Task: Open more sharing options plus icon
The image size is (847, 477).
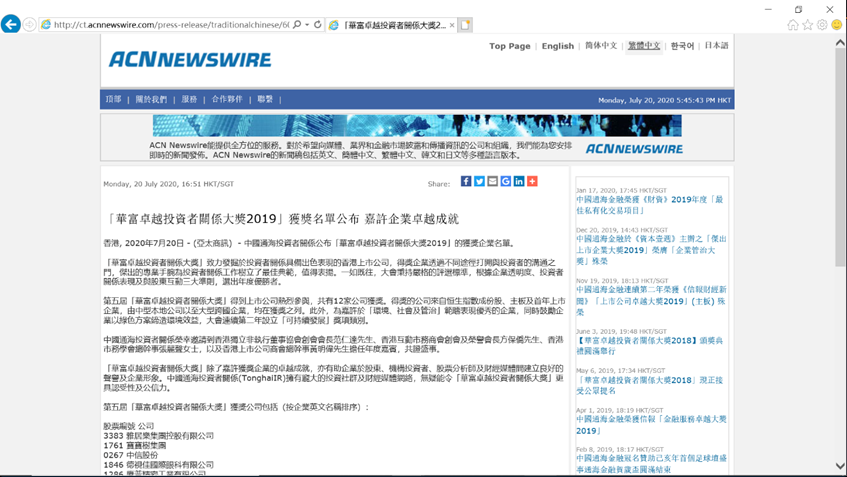Action: (x=532, y=181)
